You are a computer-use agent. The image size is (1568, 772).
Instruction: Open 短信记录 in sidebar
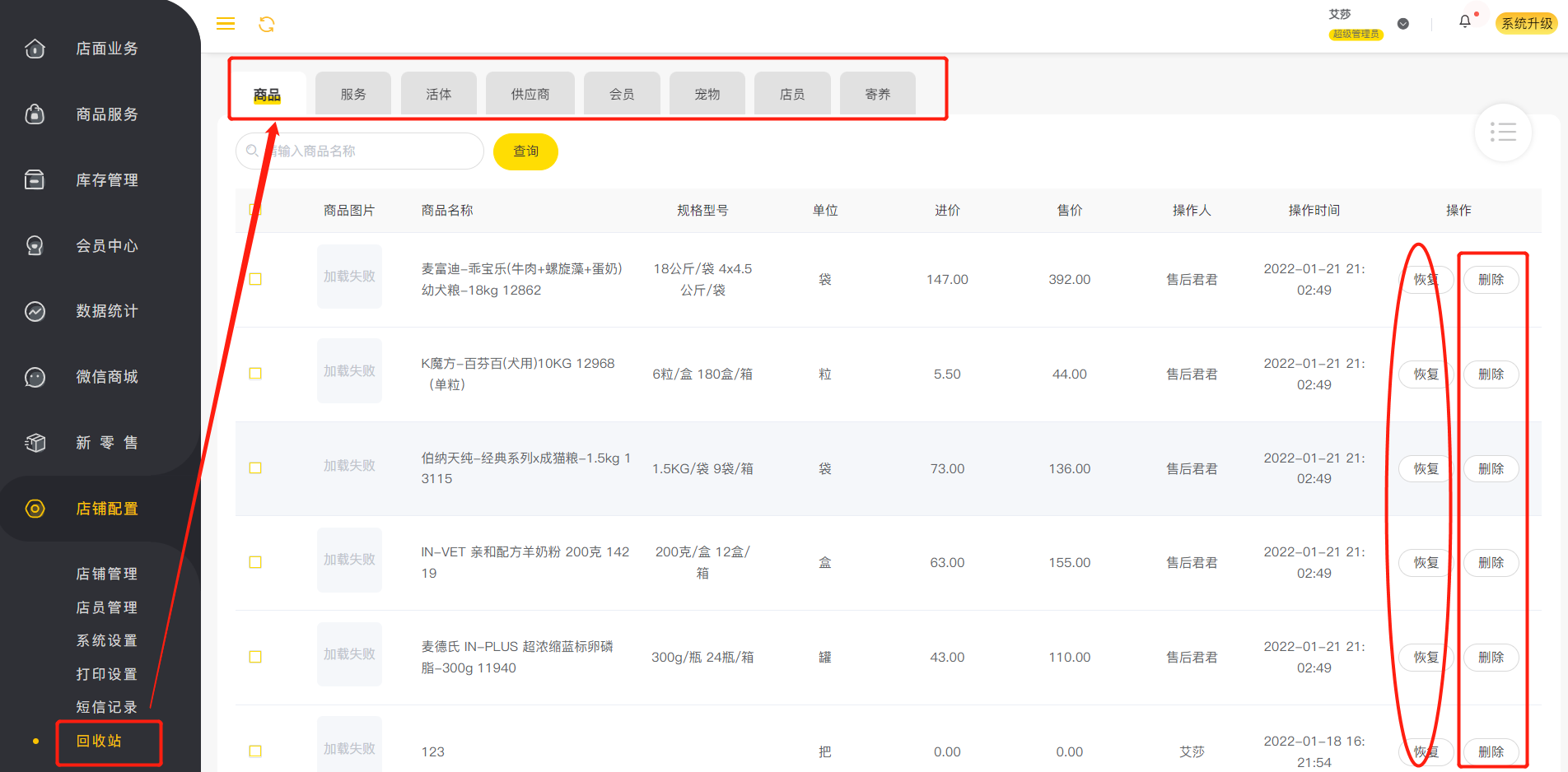107,707
